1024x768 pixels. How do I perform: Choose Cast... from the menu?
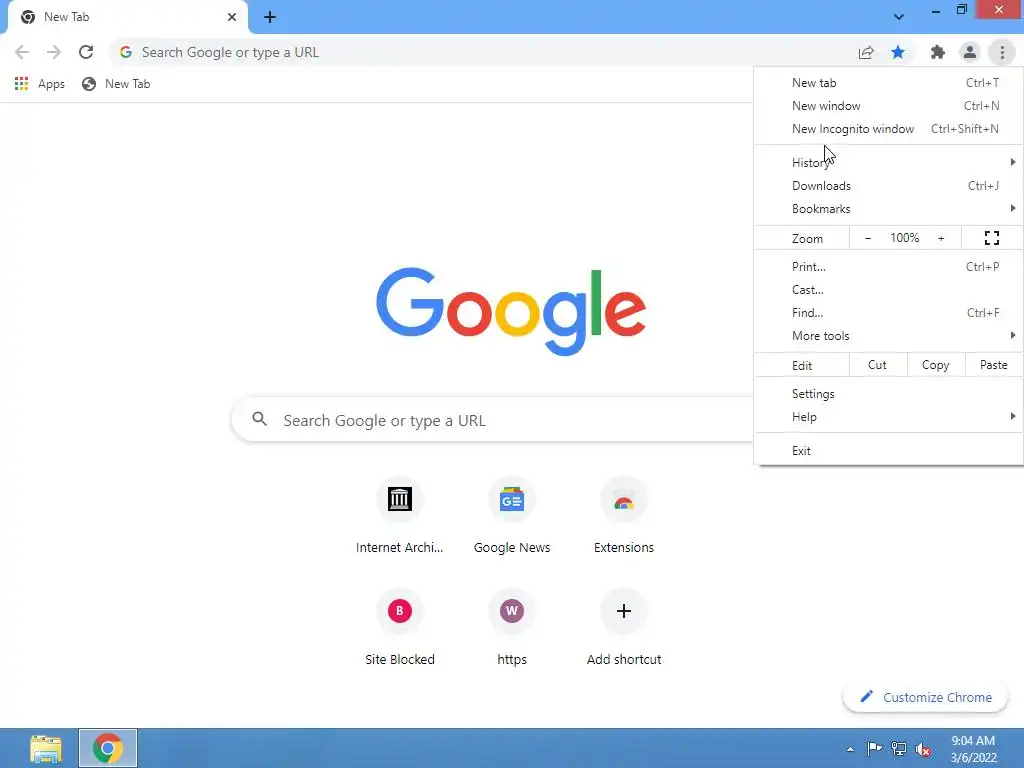888,290
